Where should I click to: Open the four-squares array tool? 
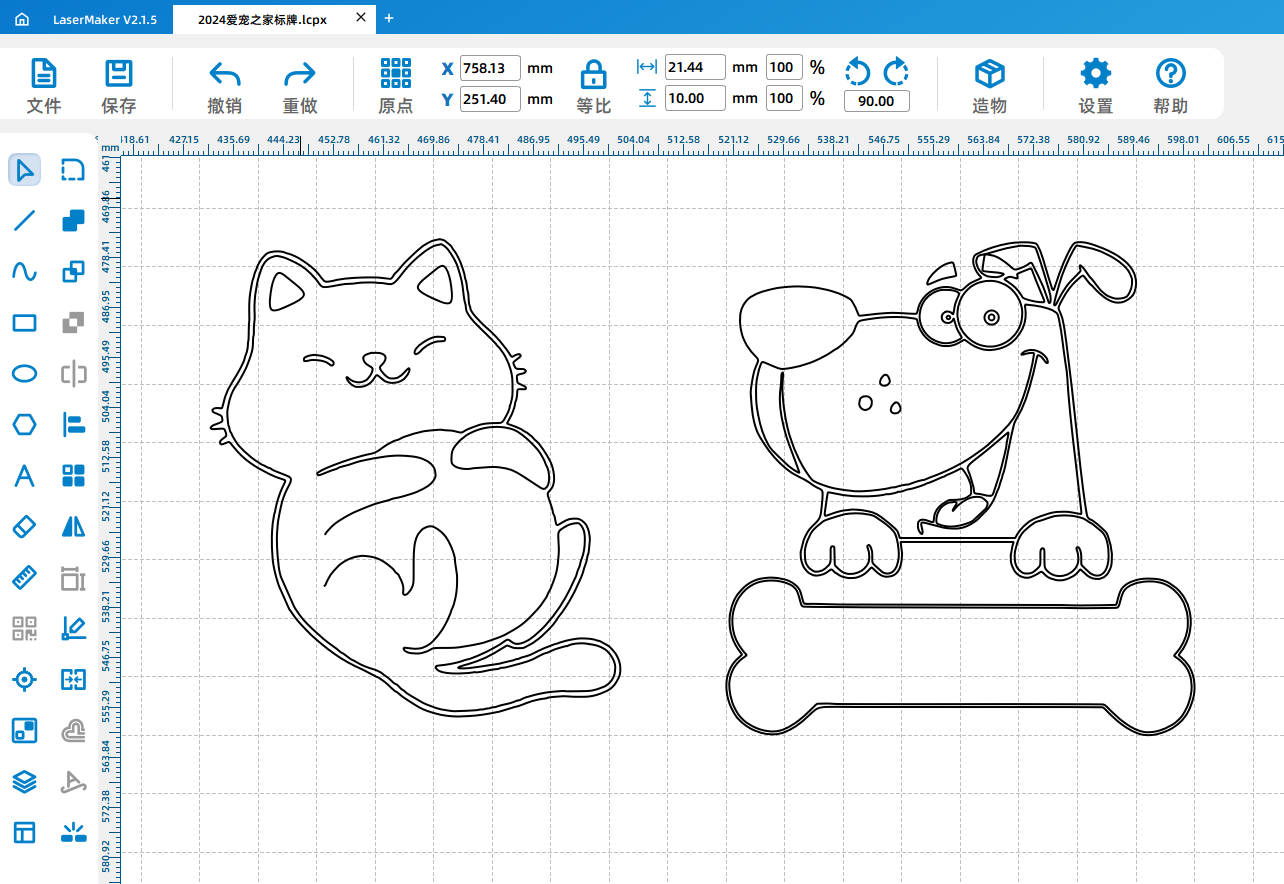(x=73, y=476)
